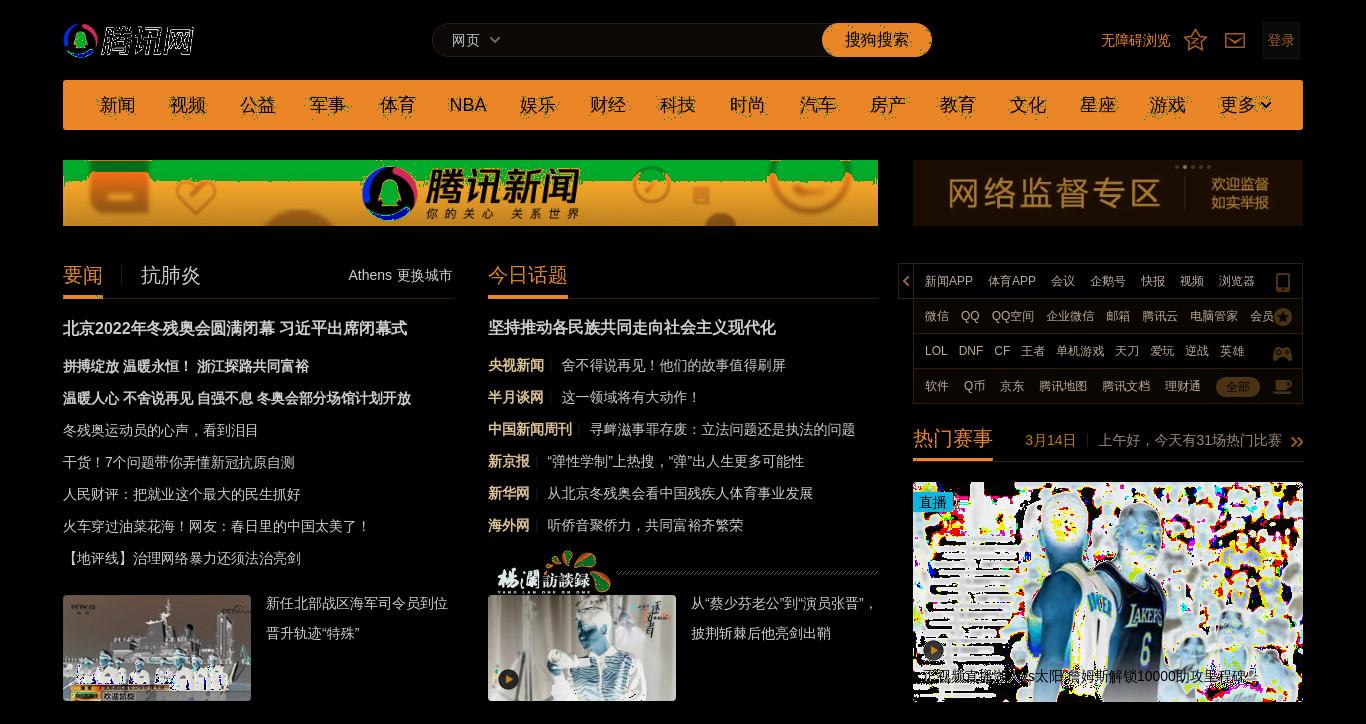Click 更换城市 to change city
1366x724 pixels.
[425, 275]
